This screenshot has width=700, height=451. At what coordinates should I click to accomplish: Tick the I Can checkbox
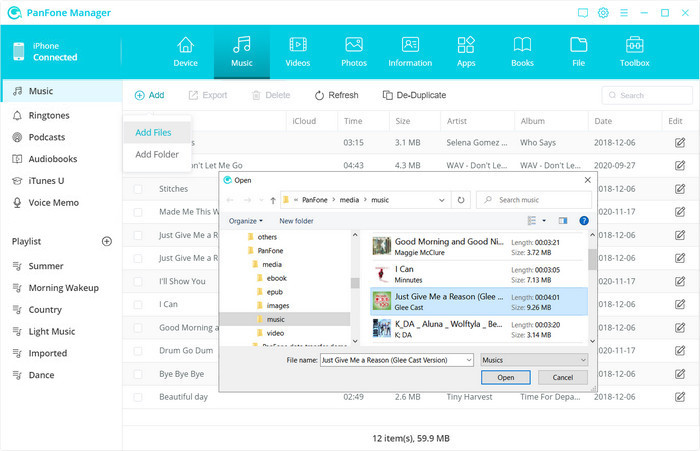tap(138, 305)
